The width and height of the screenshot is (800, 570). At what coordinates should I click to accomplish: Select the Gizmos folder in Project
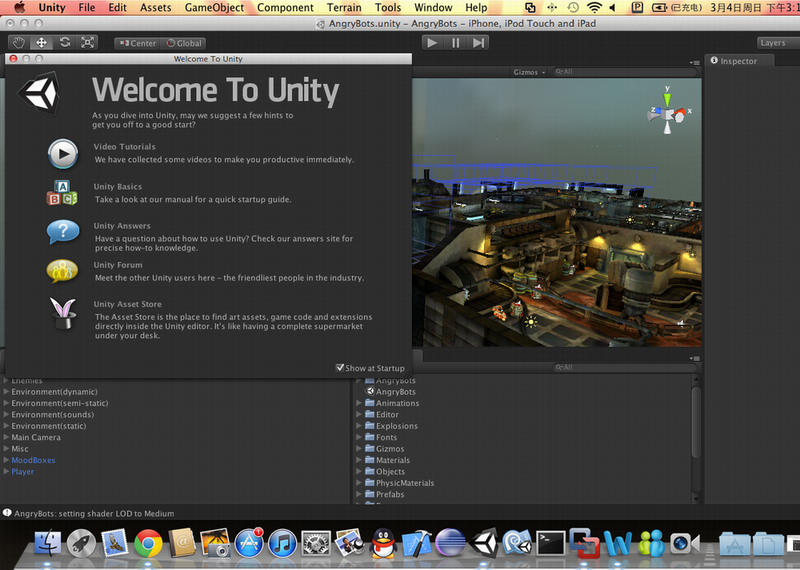pos(385,449)
